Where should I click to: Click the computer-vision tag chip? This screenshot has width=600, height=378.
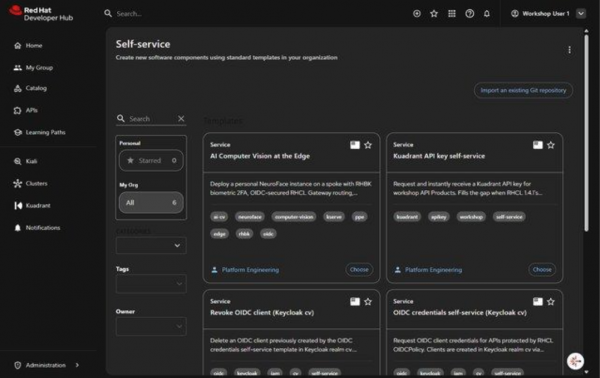point(294,217)
